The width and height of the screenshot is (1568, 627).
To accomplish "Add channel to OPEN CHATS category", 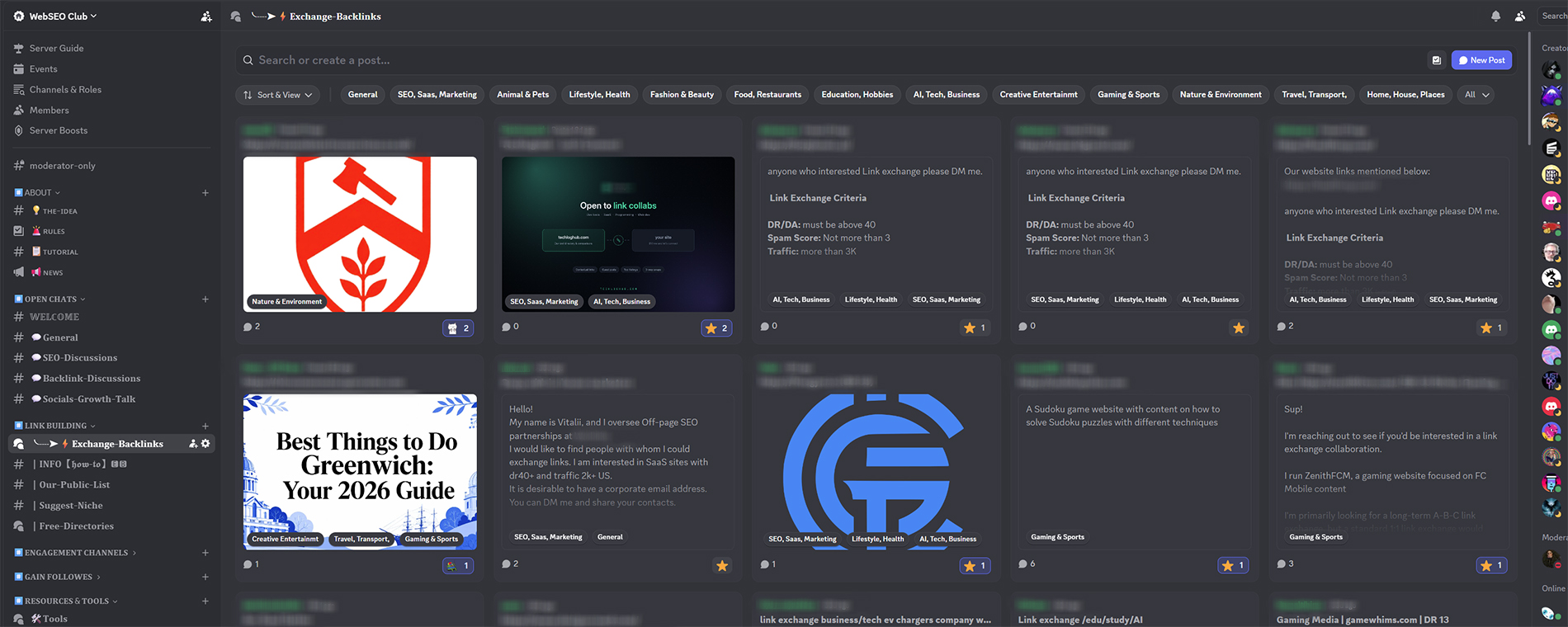I will [x=205, y=299].
